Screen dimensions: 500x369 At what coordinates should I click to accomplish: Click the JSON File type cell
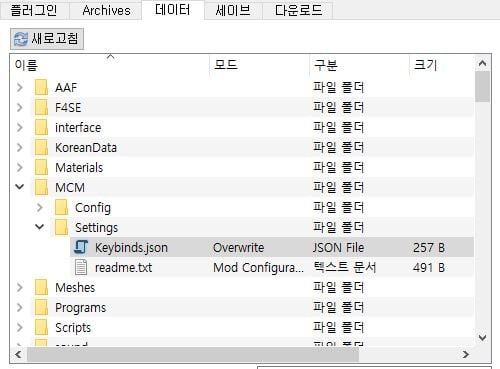[338, 247]
